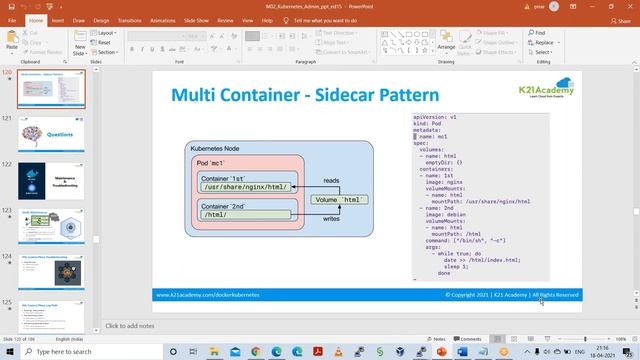Clear all formatting icon
The width and height of the screenshot is (640, 360).
tap(234, 36)
